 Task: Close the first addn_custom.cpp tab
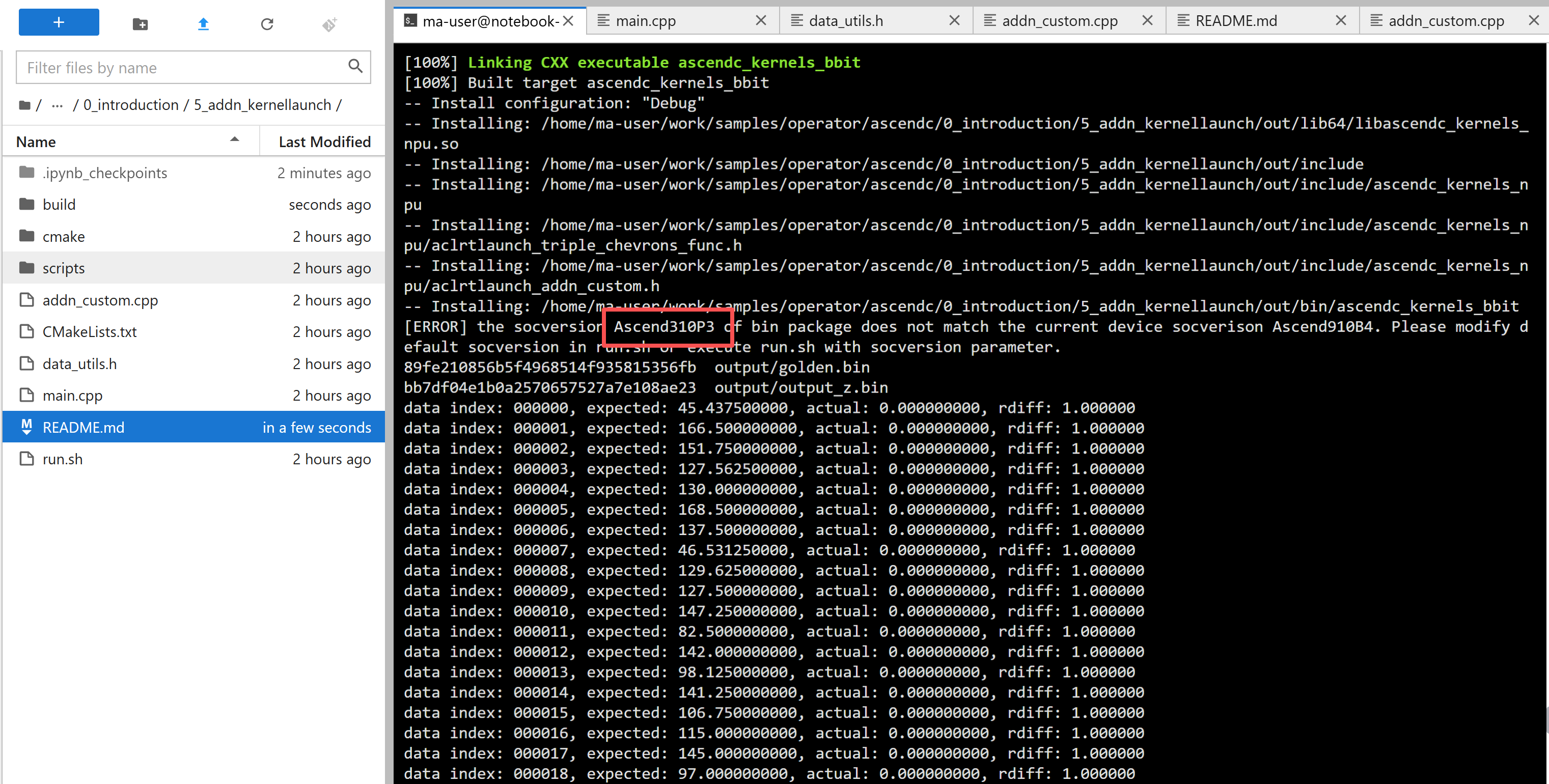(x=1147, y=20)
